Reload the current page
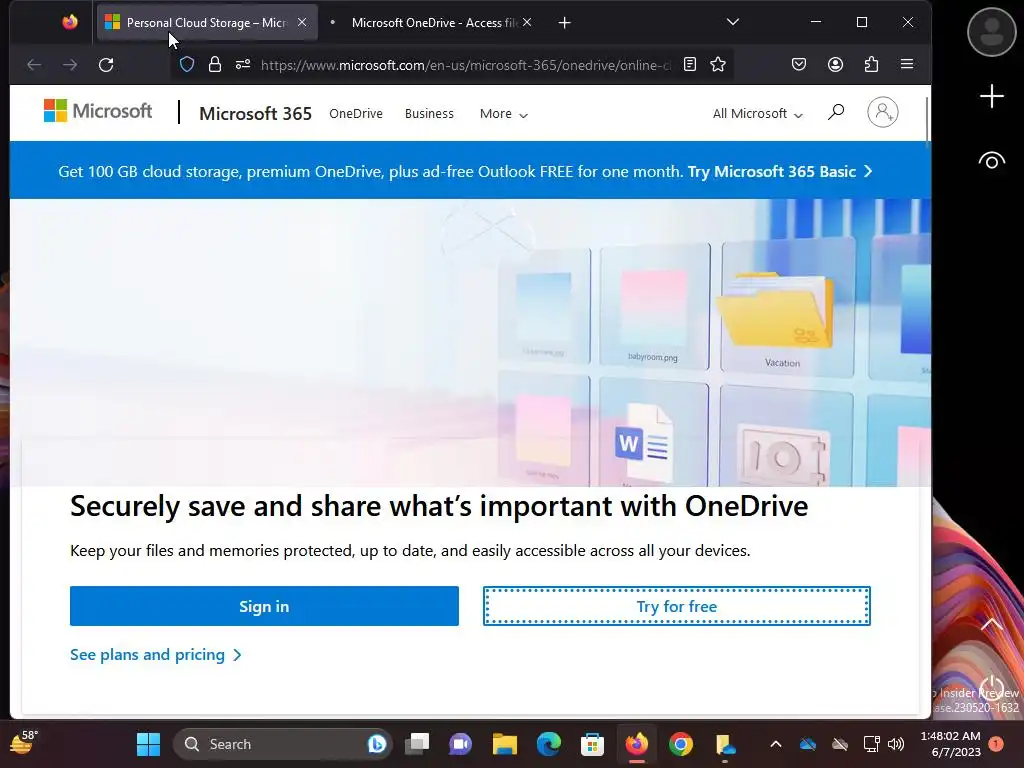 pyautogui.click(x=106, y=65)
